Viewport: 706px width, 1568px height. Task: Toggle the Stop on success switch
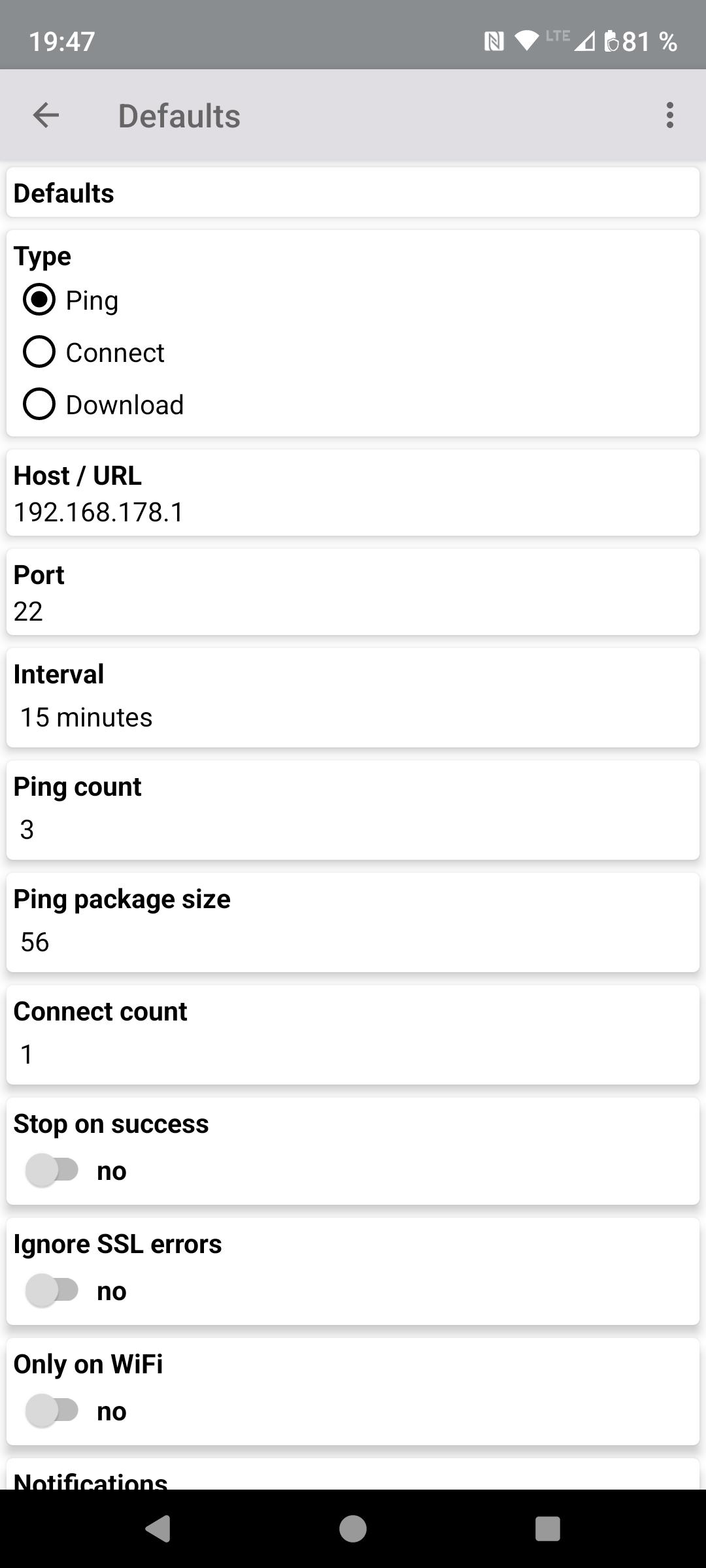click(x=52, y=1170)
